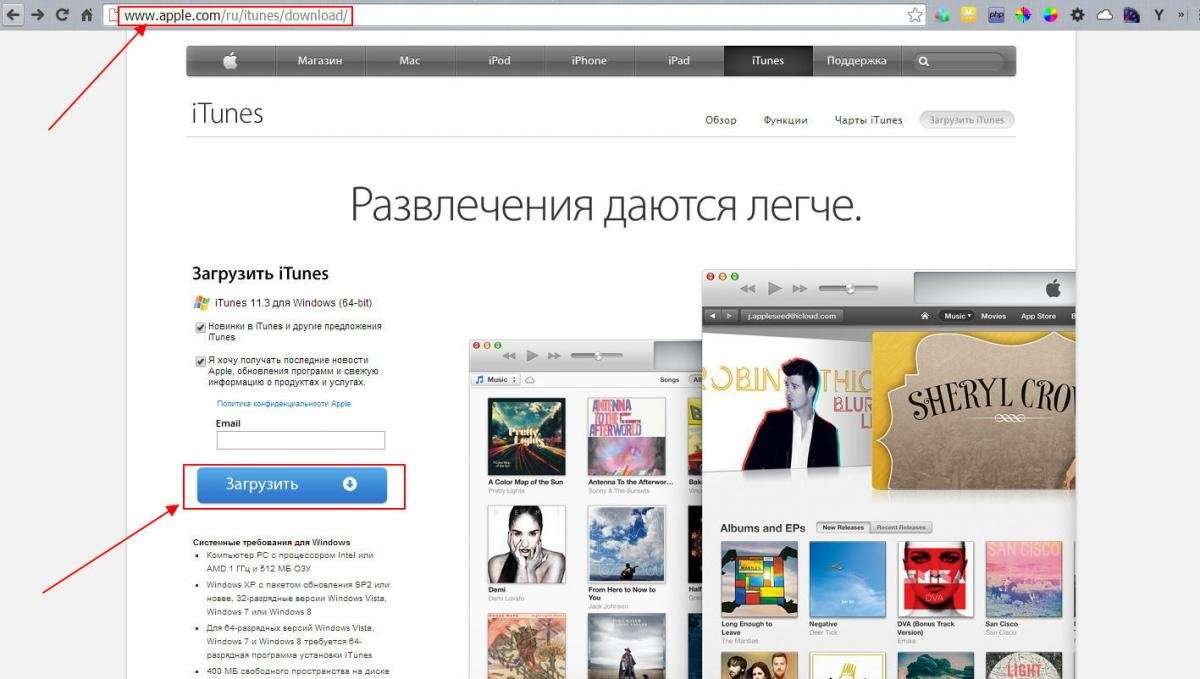Open the Обзор sub-navigation link
This screenshot has width=1200, height=679.
(720, 120)
